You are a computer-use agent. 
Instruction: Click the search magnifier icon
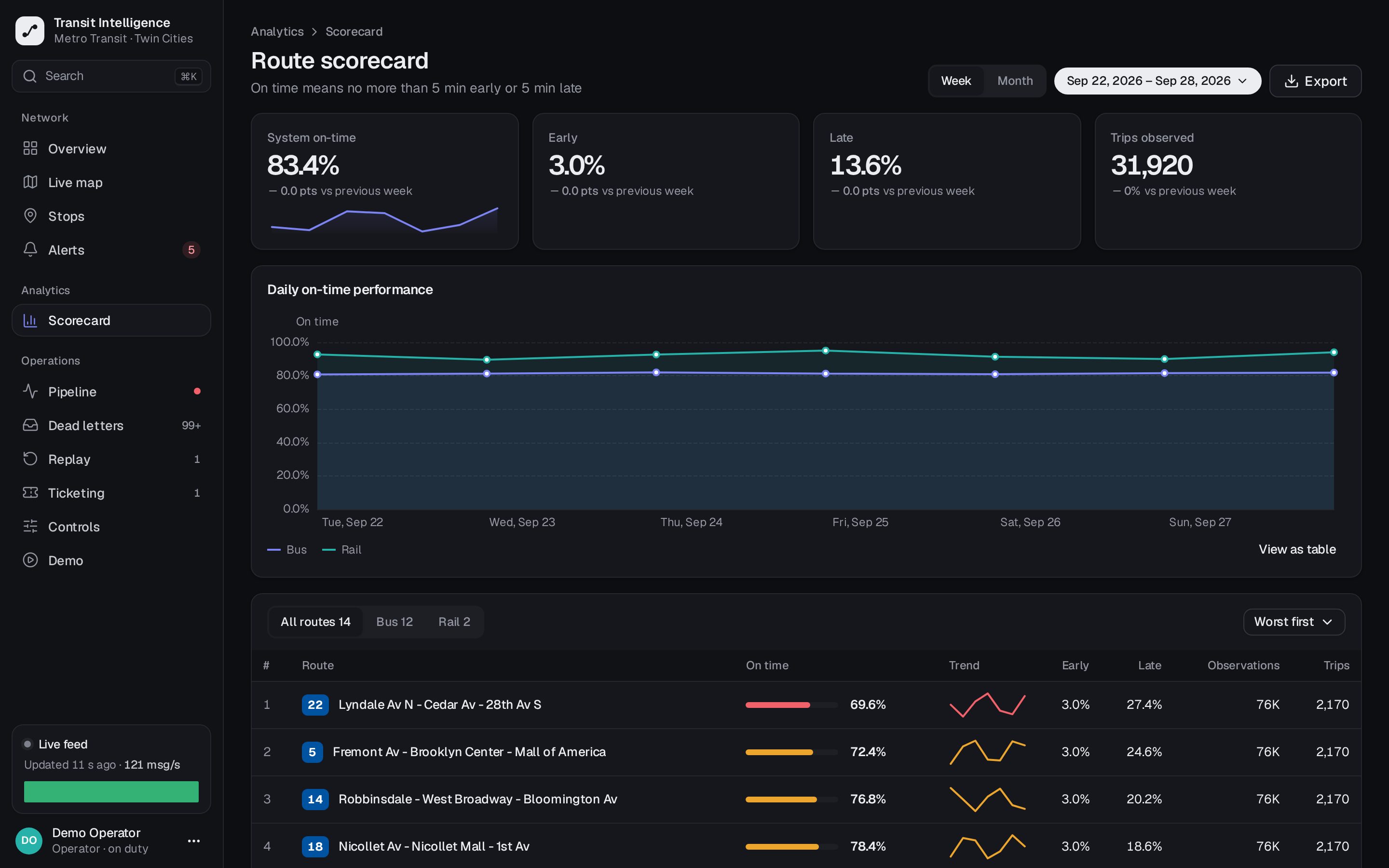click(30, 76)
